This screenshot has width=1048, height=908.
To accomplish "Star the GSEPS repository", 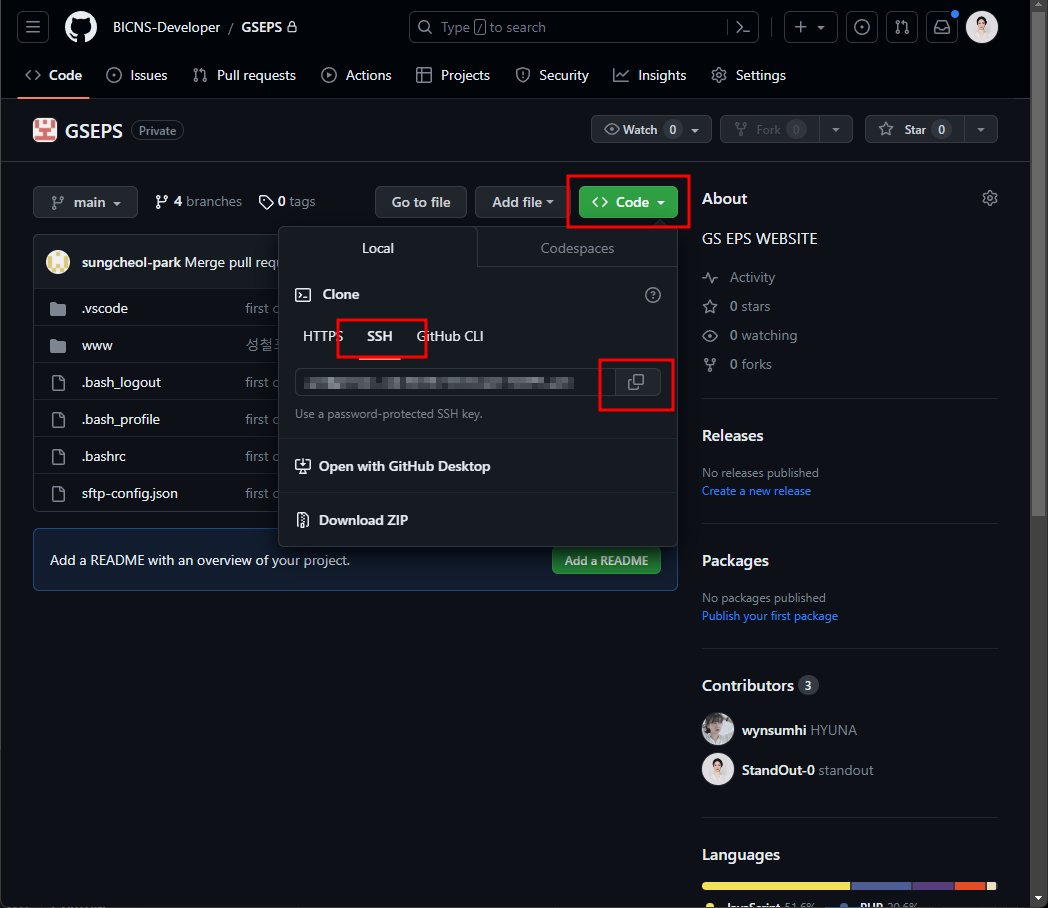I will point(914,130).
